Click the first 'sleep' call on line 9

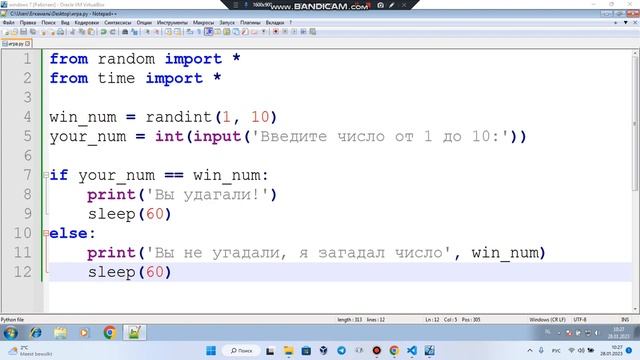(111, 214)
